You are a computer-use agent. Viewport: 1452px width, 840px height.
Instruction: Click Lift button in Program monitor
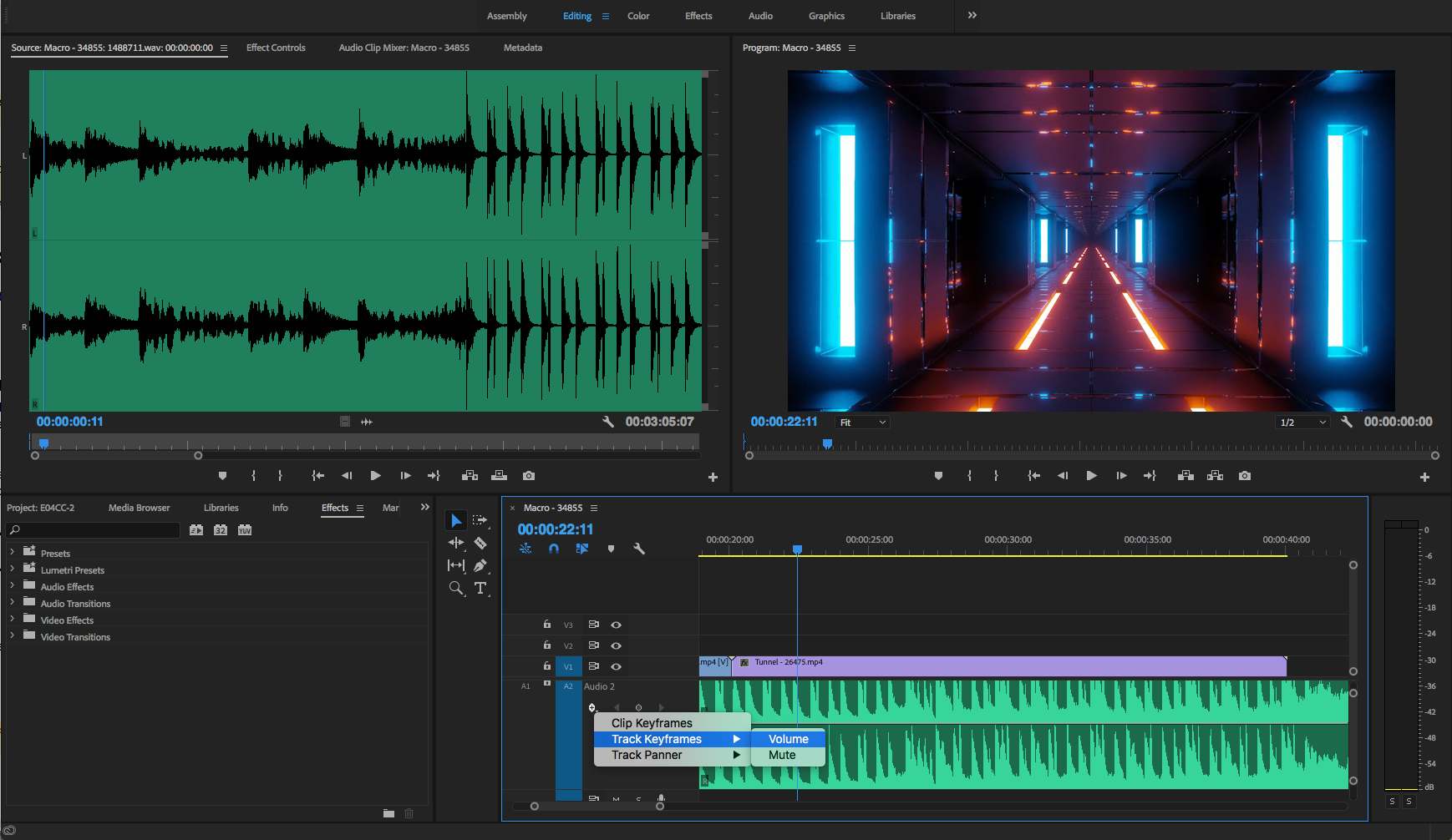pos(1185,476)
